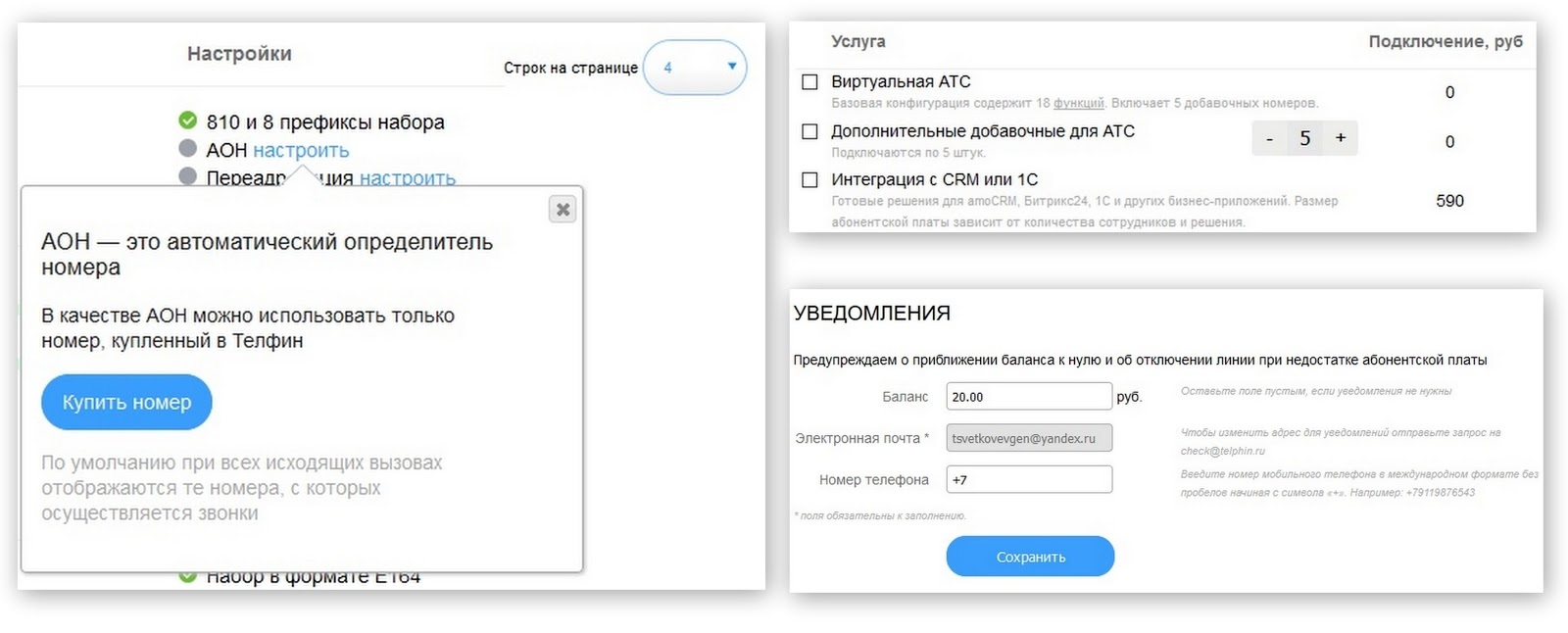Click the green check icon beside «810 и 8 префиксы набора»
The image size is (1568, 633).
click(186, 122)
